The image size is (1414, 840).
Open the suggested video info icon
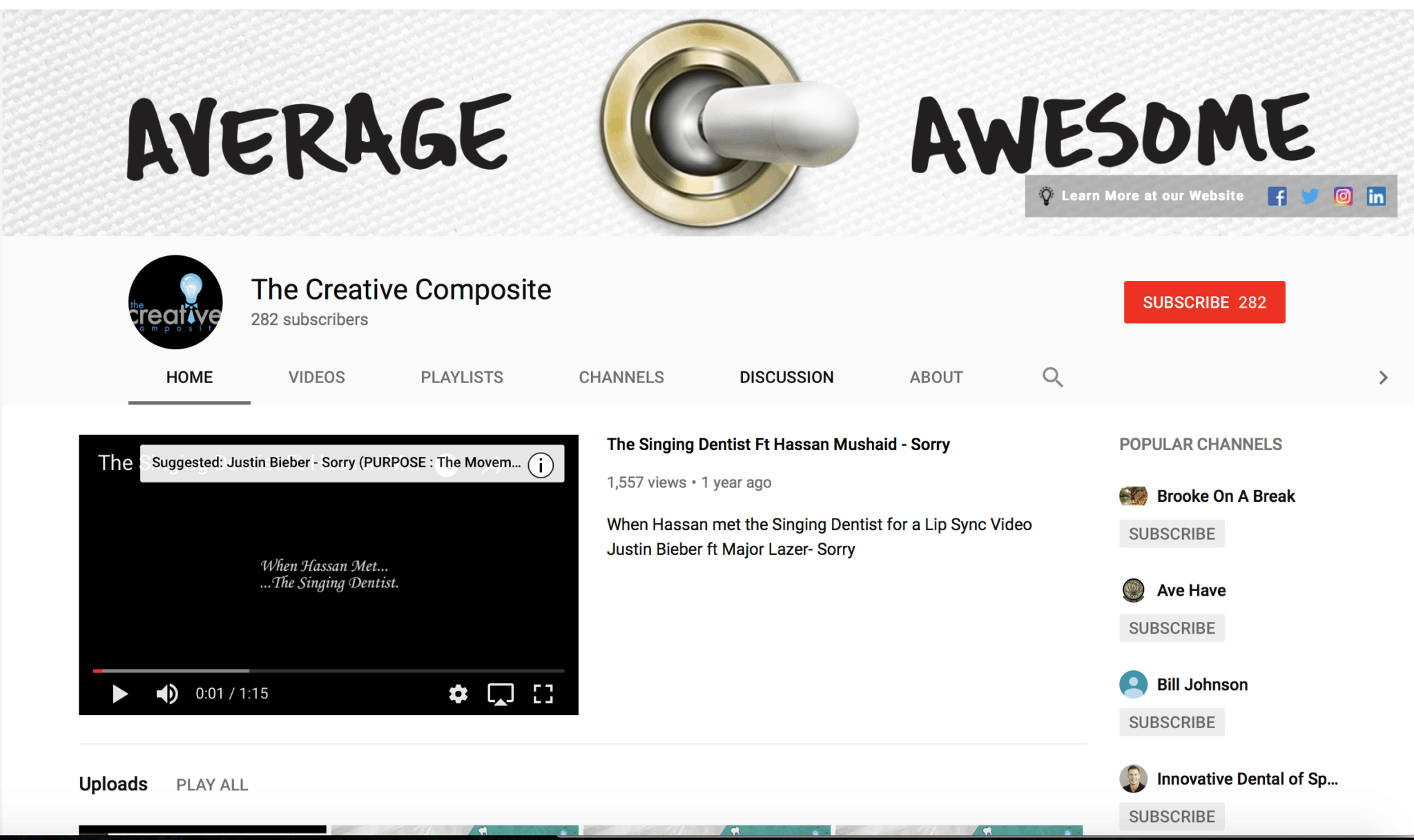click(x=541, y=465)
